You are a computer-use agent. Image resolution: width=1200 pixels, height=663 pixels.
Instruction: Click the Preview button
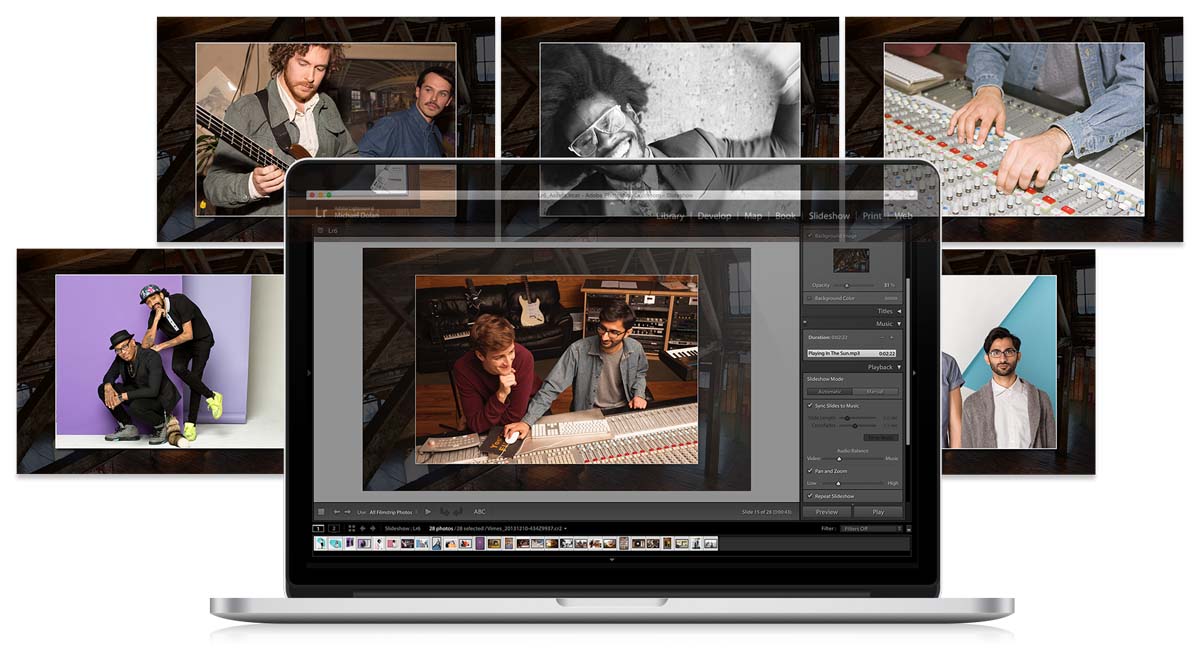pyautogui.click(x=827, y=512)
